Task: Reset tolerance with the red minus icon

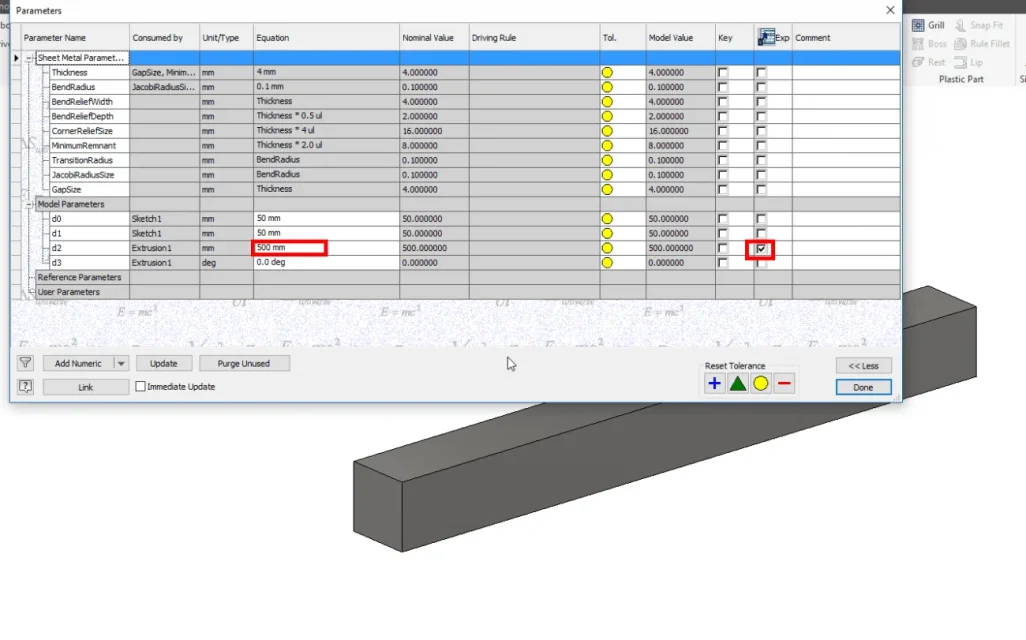Action: click(784, 383)
